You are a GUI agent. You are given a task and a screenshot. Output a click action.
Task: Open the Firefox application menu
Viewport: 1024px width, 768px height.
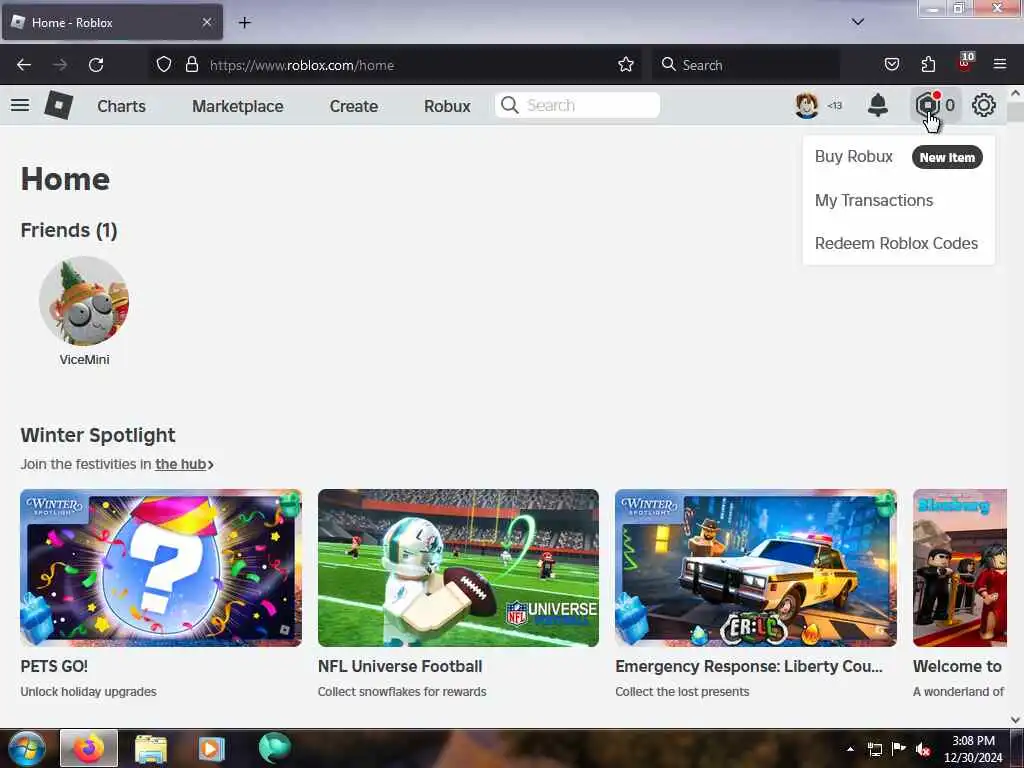(1000, 64)
